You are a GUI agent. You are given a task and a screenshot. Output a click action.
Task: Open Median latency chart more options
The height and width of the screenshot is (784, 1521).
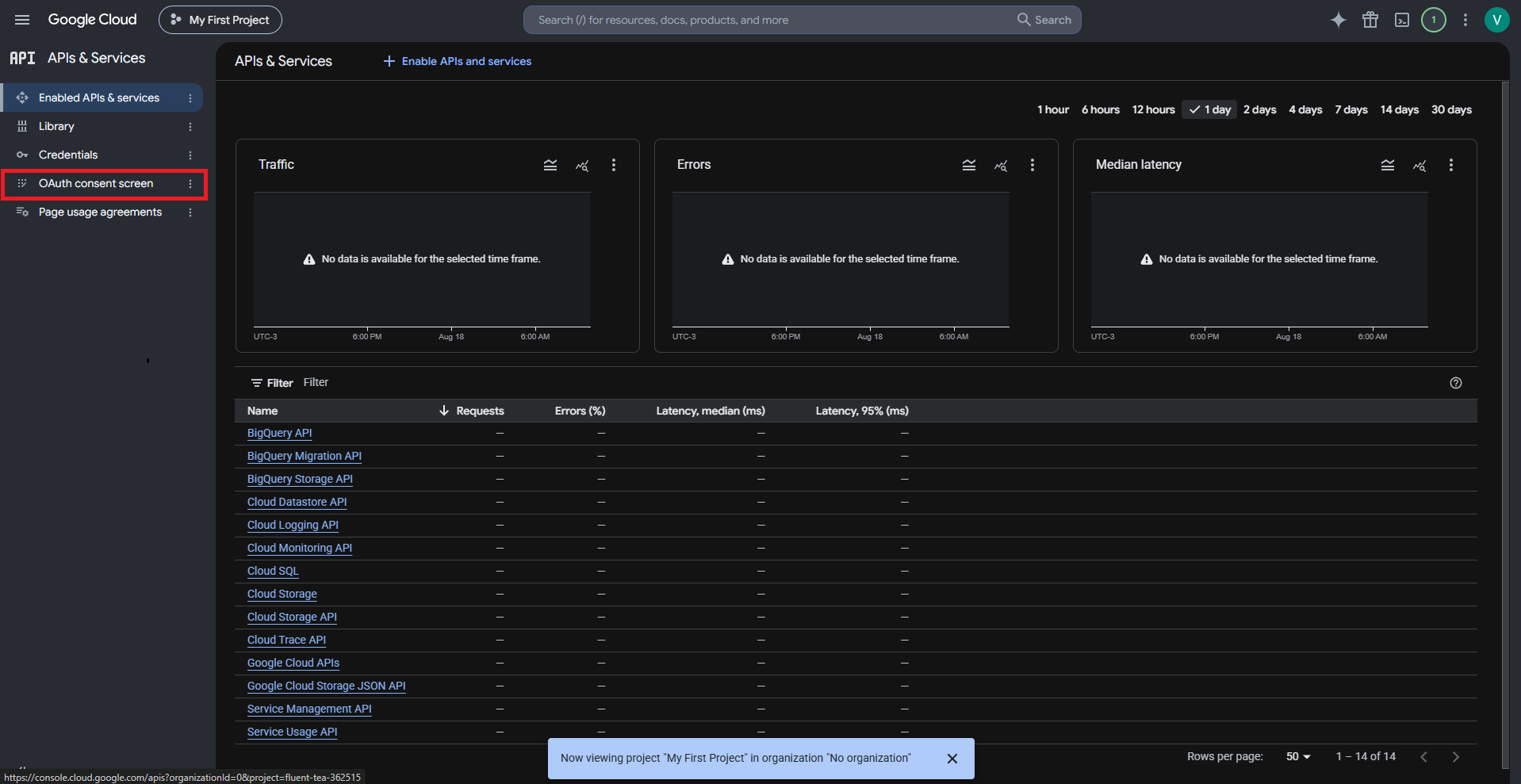(x=1451, y=165)
